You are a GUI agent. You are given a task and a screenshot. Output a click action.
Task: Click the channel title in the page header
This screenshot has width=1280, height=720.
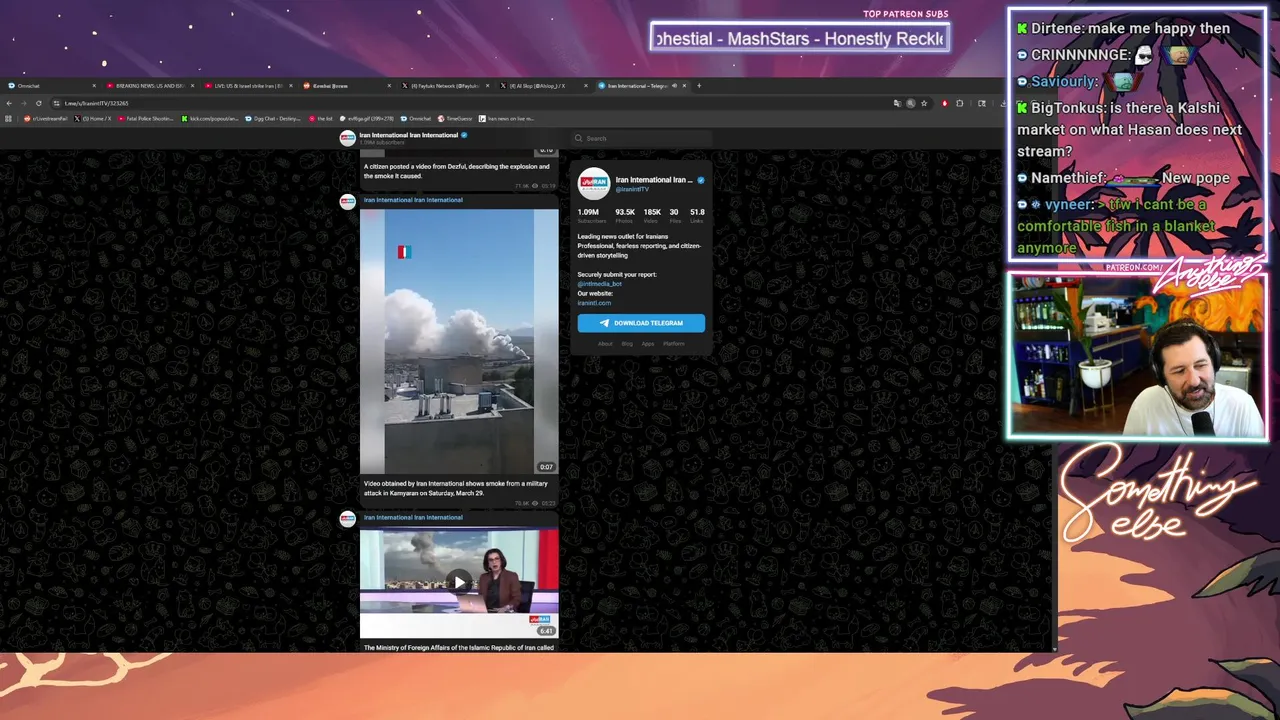[408, 135]
